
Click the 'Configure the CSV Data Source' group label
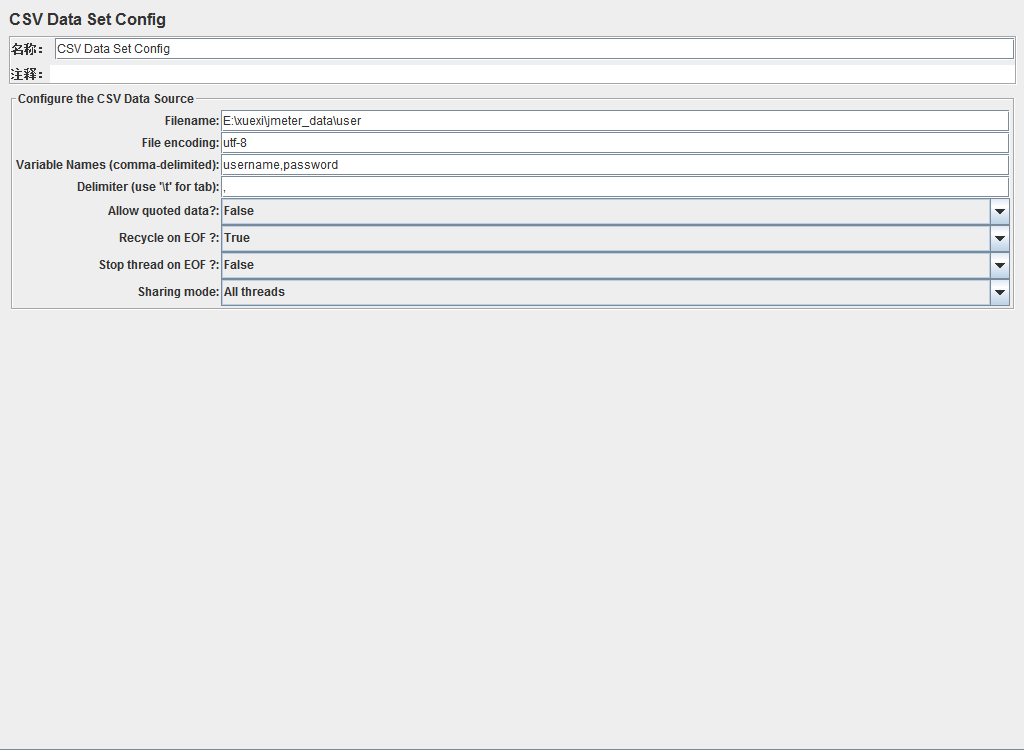click(106, 99)
